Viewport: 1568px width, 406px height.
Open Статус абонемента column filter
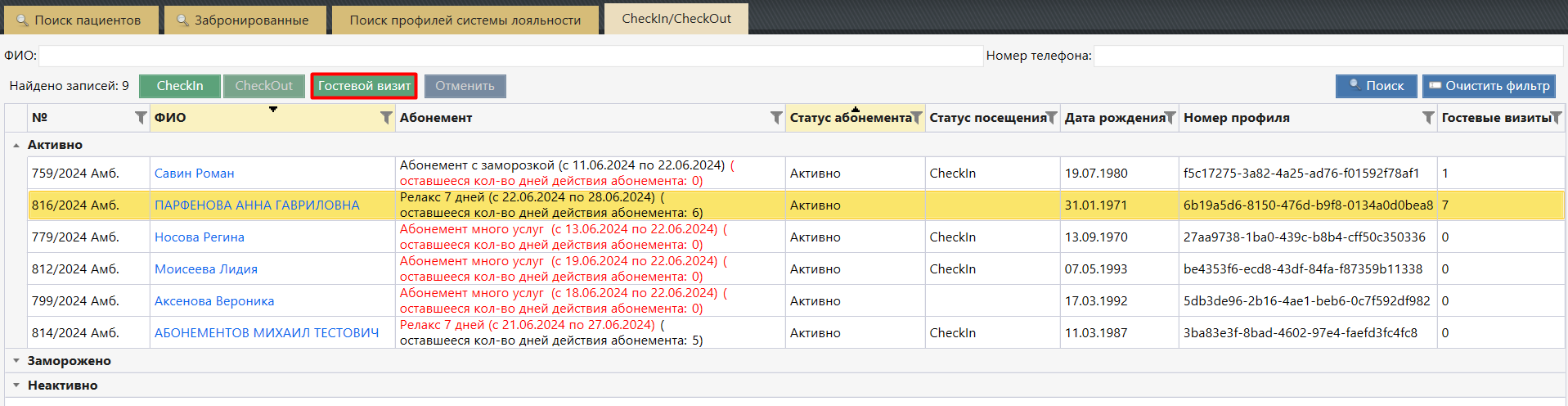point(916,118)
